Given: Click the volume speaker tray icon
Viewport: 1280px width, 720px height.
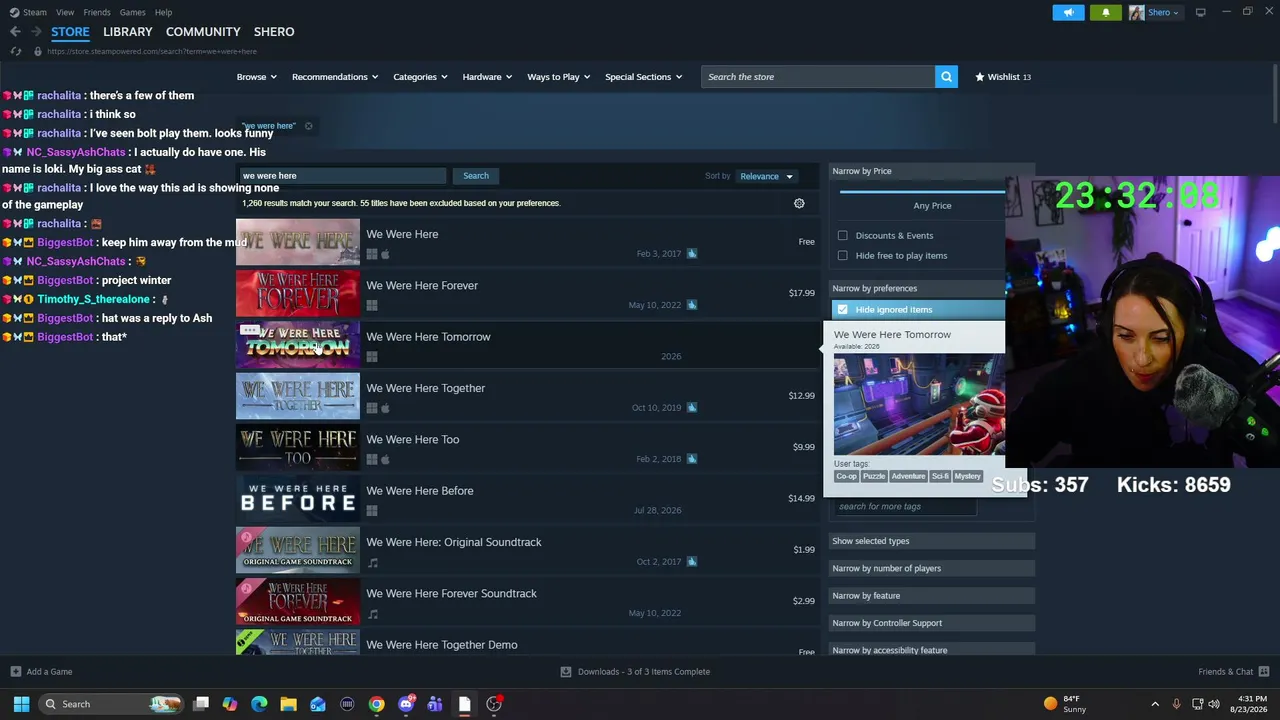Looking at the screenshot, I should pyautogui.click(x=1214, y=704).
